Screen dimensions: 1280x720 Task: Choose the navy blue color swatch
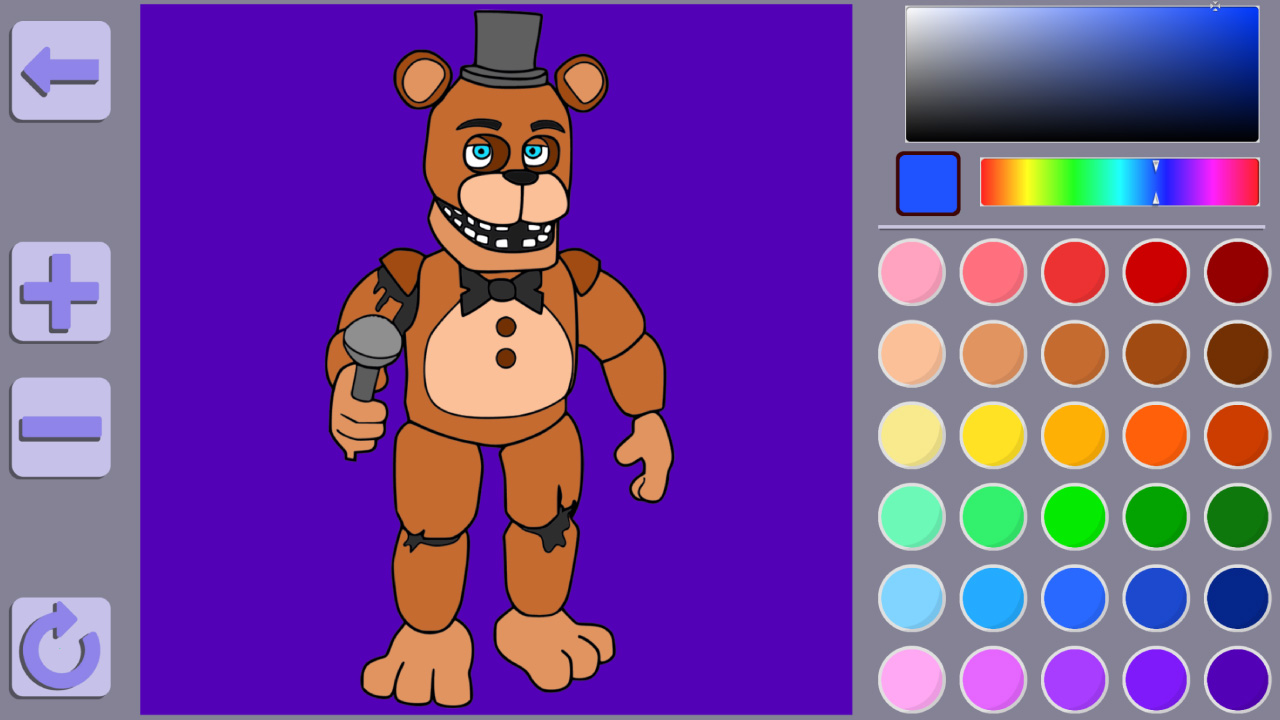1237,598
